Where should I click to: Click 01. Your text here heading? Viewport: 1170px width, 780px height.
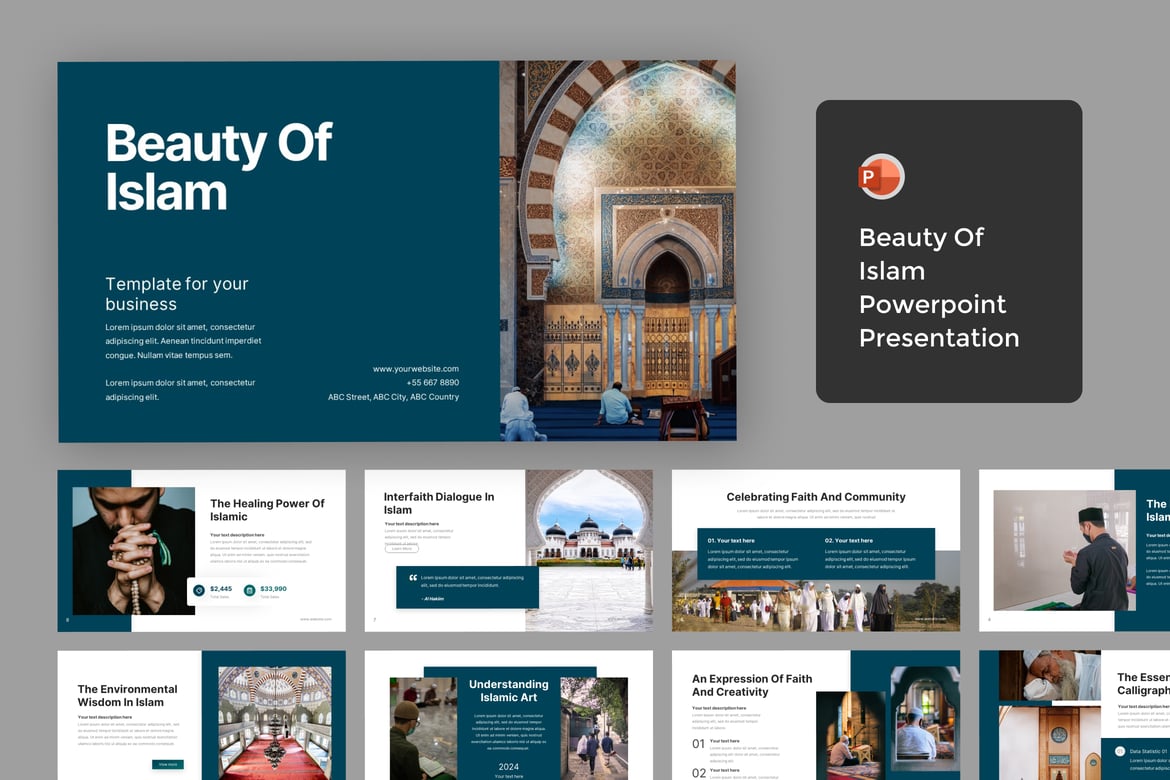click(x=731, y=540)
